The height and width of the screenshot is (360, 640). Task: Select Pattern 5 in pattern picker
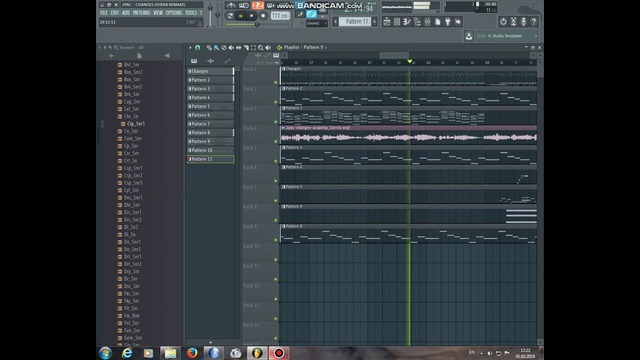[x=211, y=107]
